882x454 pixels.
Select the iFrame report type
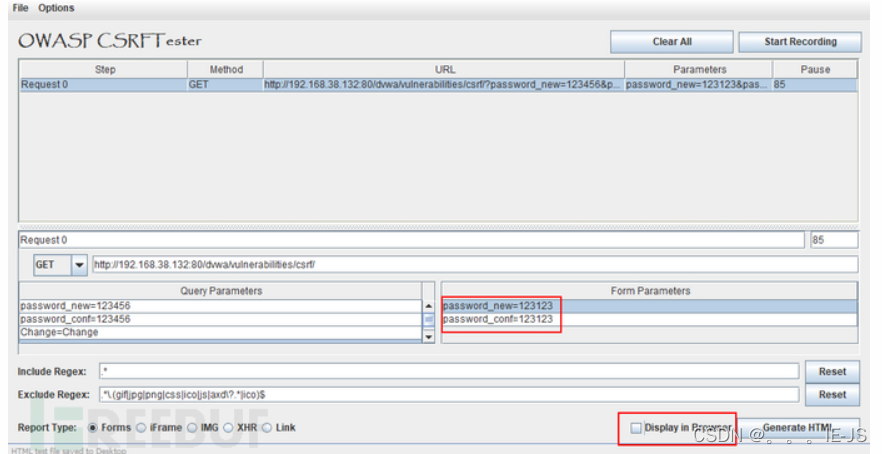[142, 428]
